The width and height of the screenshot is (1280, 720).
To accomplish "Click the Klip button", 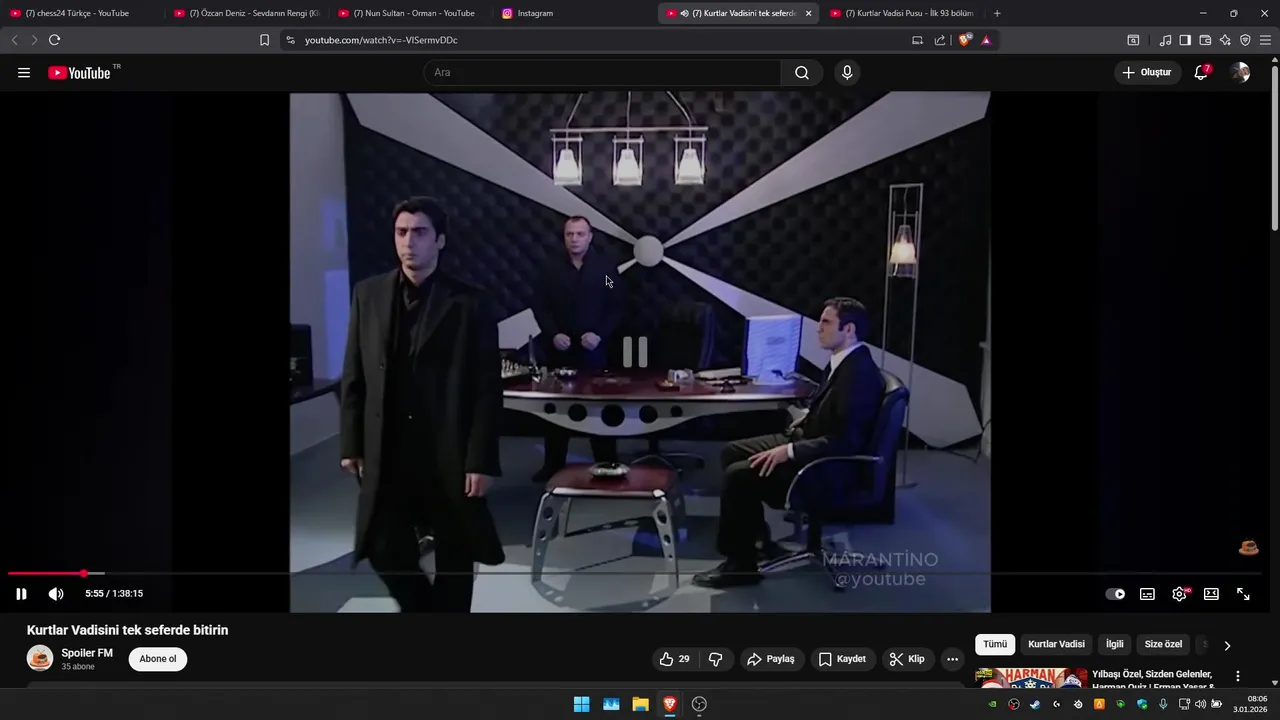I will [907, 659].
